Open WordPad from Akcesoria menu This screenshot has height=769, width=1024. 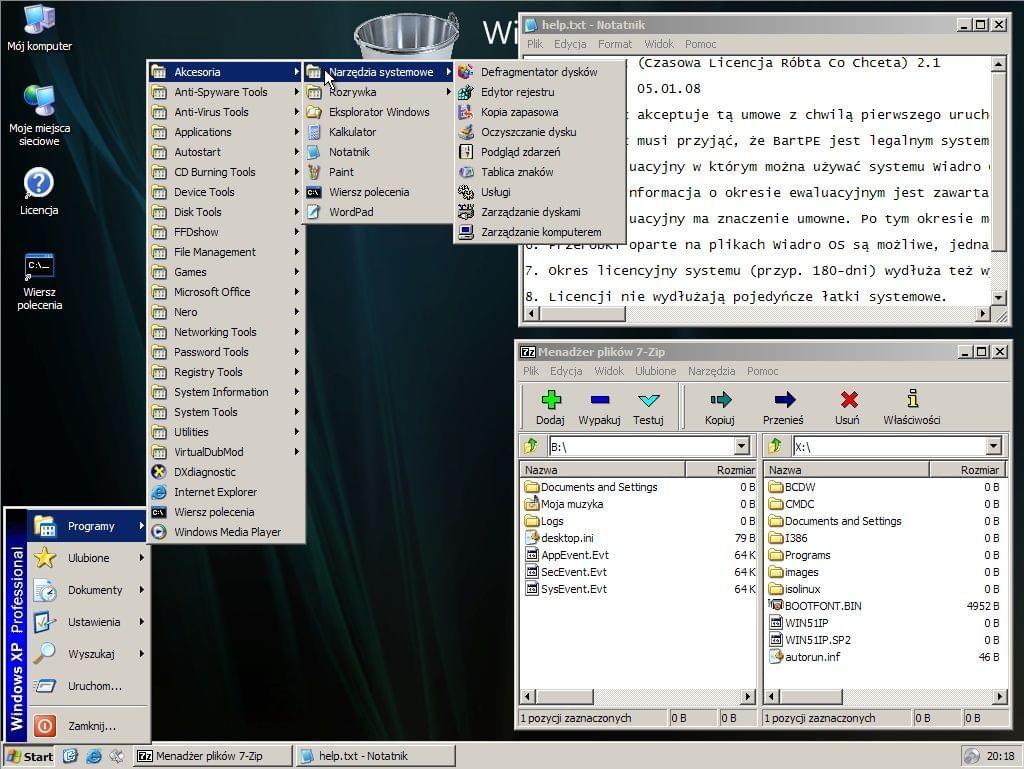pyautogui.click(x=379, y=212)
